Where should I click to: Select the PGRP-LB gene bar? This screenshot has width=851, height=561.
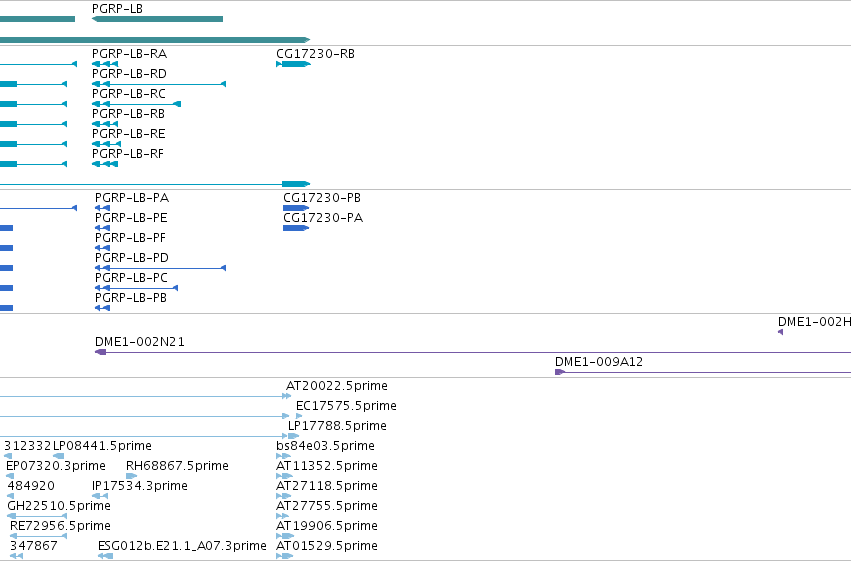(157, 19)
